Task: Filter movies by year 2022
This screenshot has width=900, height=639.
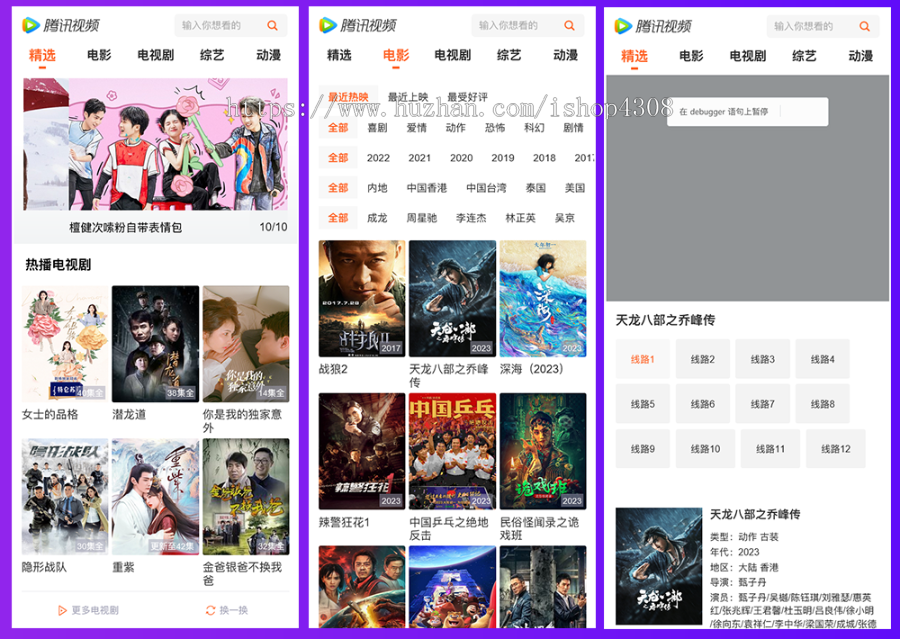Action: coord(378,158)
